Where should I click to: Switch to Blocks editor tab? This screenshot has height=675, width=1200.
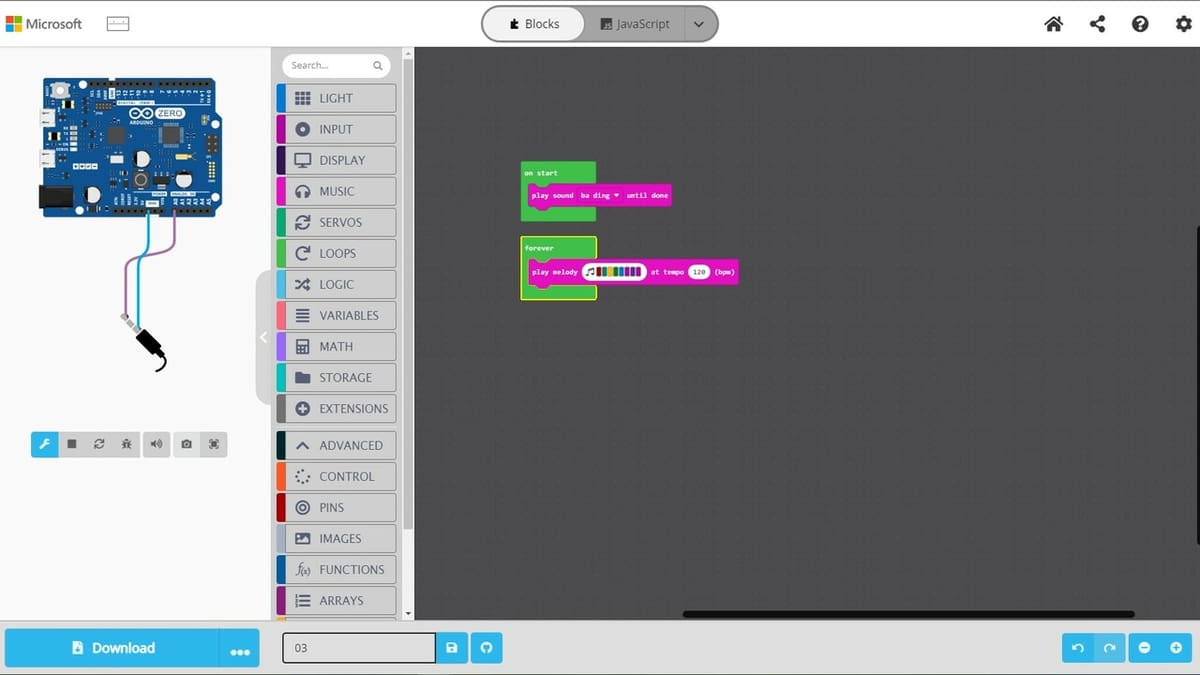[x=533, y=24]
